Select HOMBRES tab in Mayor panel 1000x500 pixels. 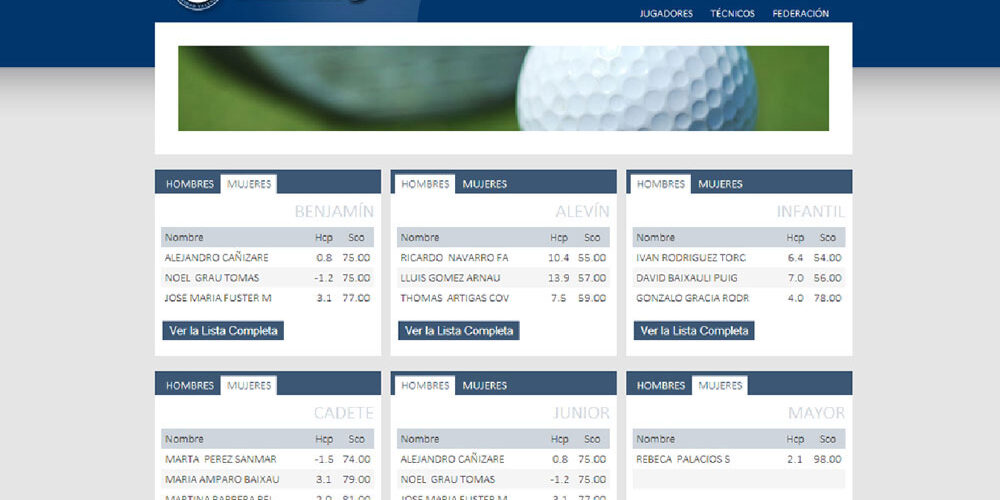click(661, 386)
